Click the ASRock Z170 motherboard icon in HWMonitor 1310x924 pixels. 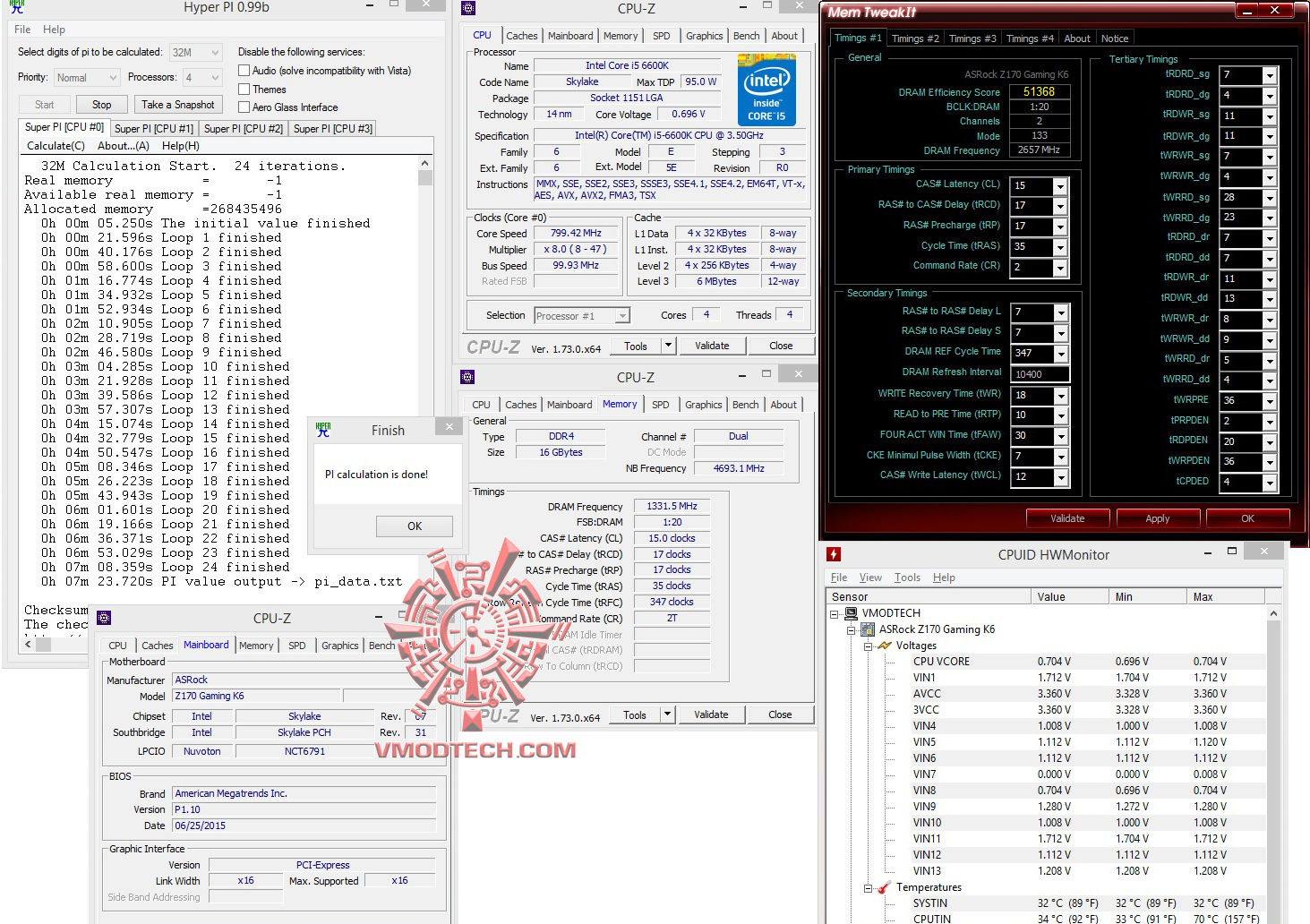click(x=867, y=629)
